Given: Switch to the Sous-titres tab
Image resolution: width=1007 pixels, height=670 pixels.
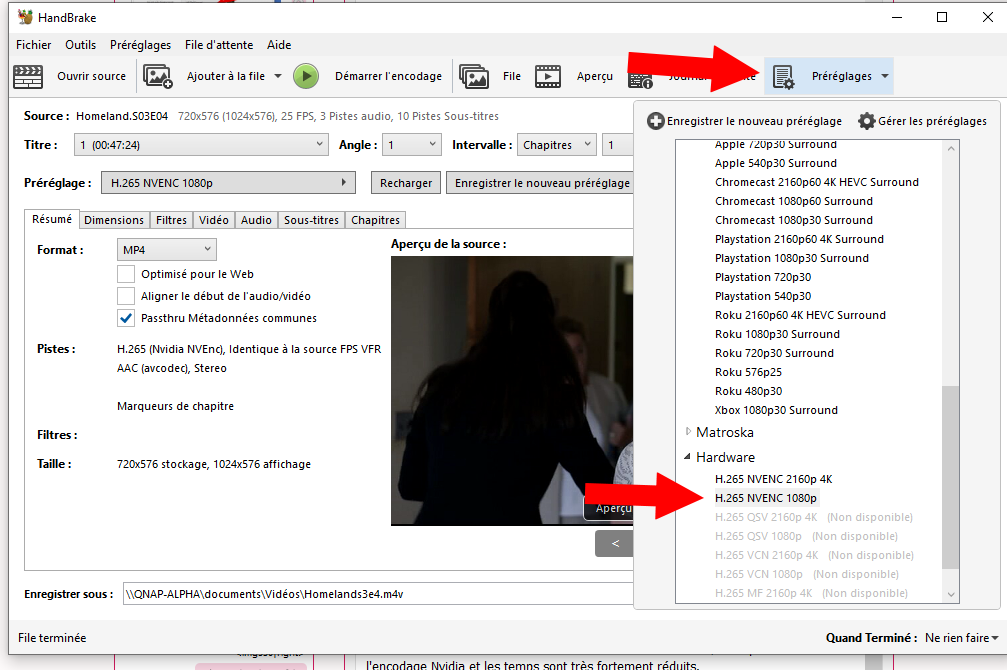Looking at the screenshot, I should click(311, 220).
